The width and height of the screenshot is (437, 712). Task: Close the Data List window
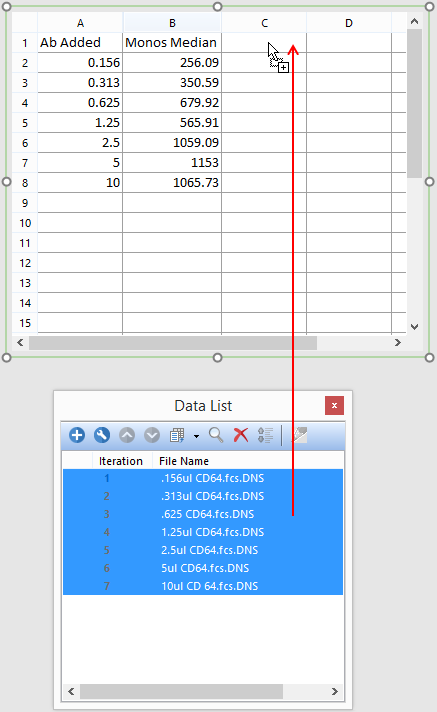[x=334, y=405]
